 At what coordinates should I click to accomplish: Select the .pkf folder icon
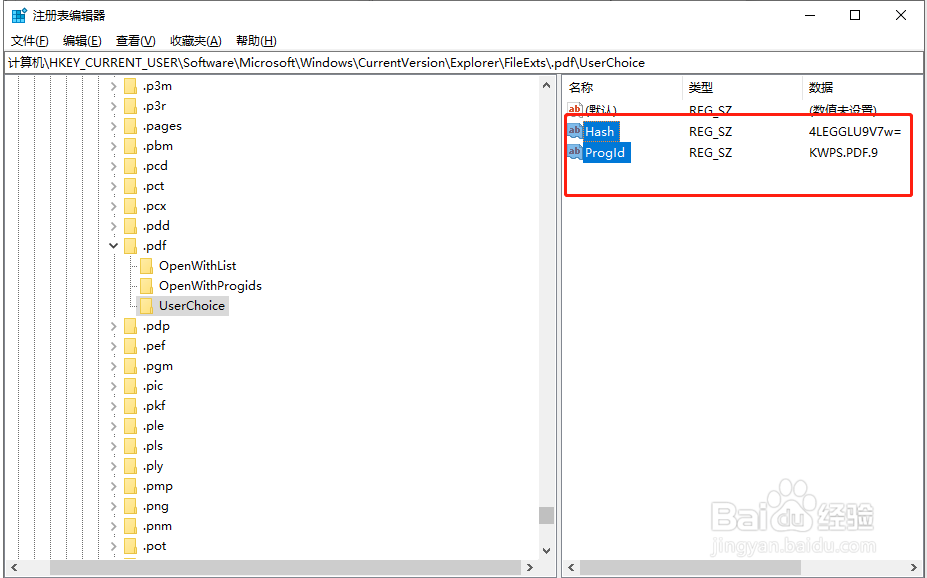pos(131,406)
